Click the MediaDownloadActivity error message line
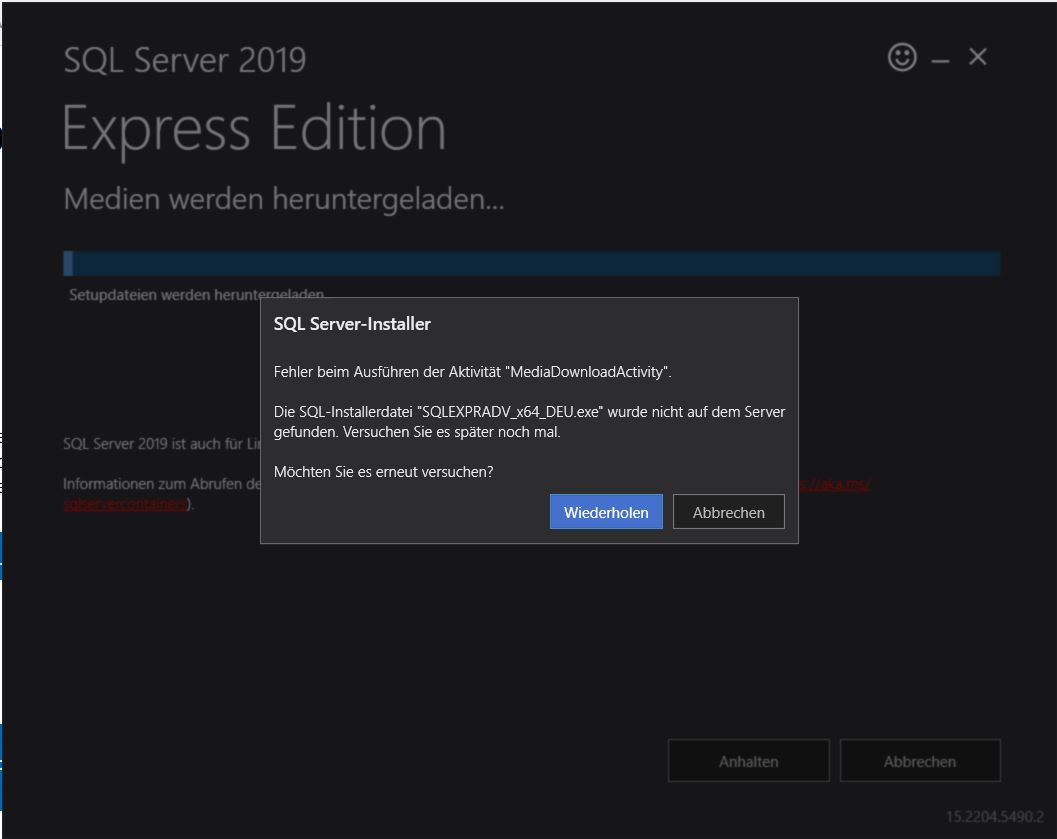This screenshot has width=1057, height=839. tap(473, 372)
